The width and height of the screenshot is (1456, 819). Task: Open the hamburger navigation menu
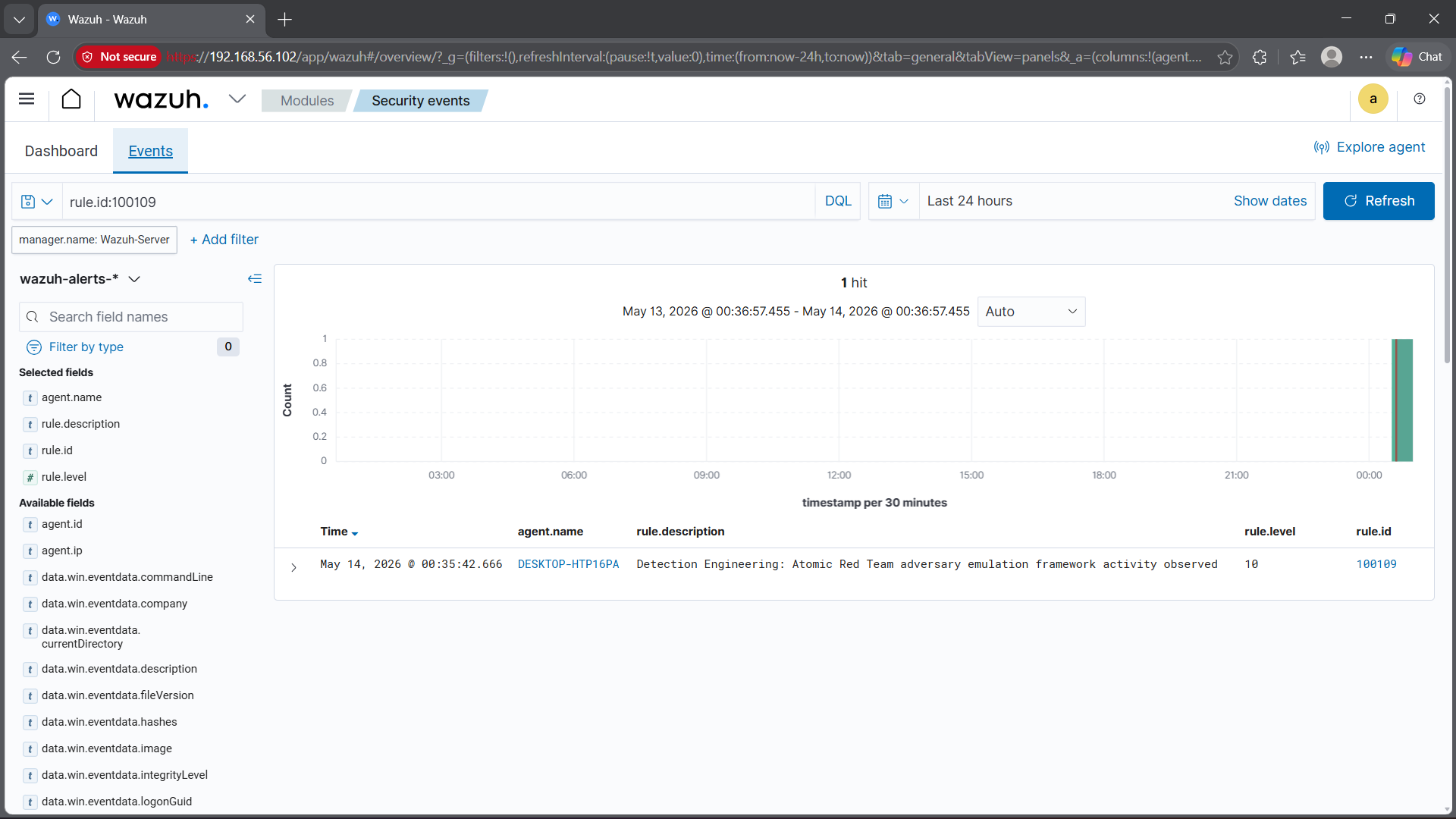(27, 99)
